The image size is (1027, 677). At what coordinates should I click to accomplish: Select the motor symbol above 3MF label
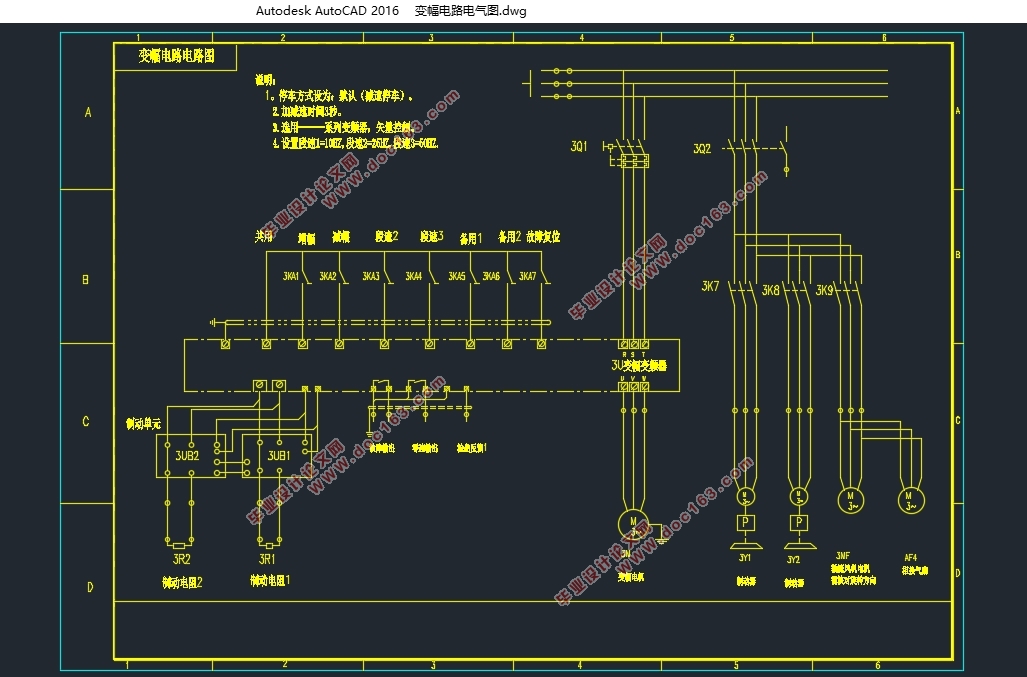tap(851, 501)
